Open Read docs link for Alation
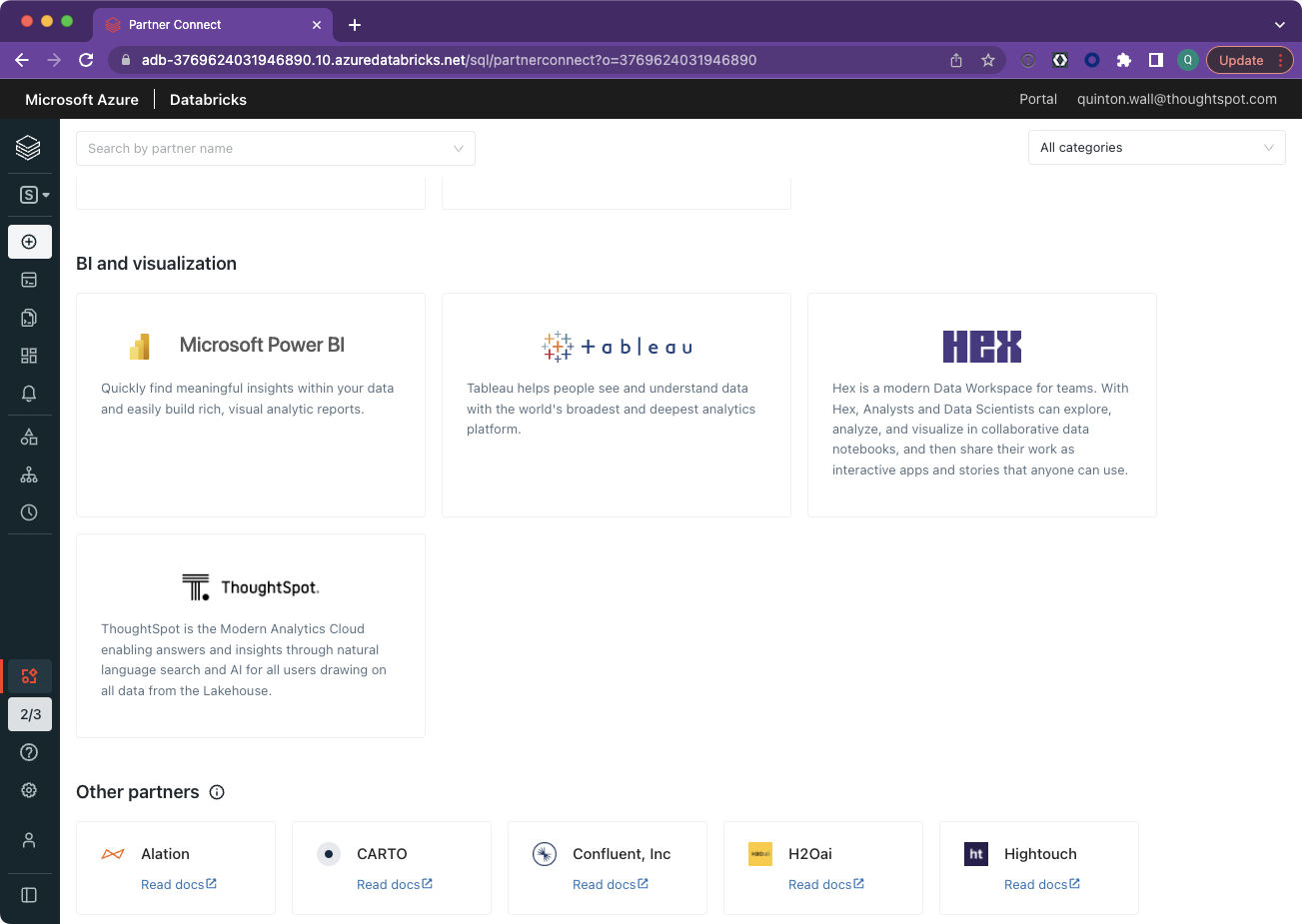This screenshot has width=1302, height=924. click(x=178, y=885)
